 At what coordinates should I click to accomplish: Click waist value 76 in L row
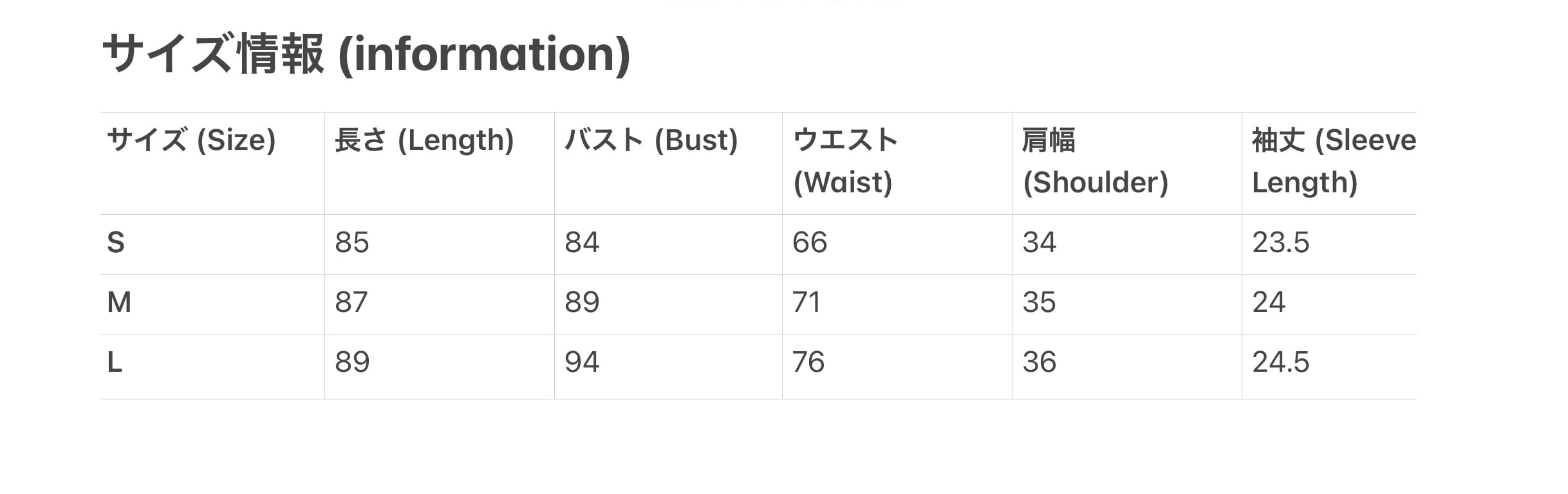click(x=808, y=362)
